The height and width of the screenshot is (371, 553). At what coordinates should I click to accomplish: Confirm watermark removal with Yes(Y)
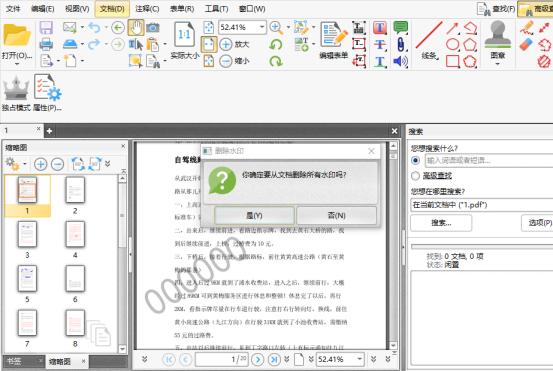(254, 215)
